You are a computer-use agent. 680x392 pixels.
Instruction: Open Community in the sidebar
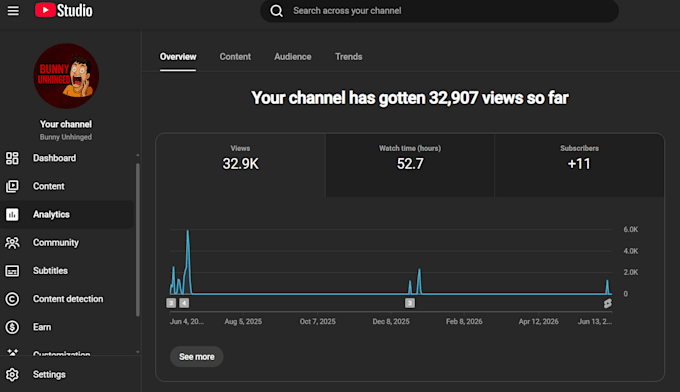point(67,242)
